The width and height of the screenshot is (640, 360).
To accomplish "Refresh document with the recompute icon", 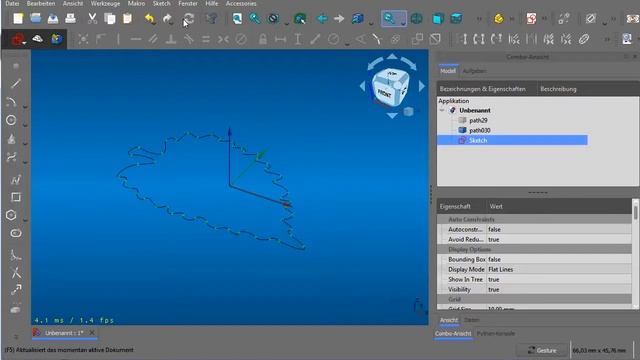I will [188, 18].
